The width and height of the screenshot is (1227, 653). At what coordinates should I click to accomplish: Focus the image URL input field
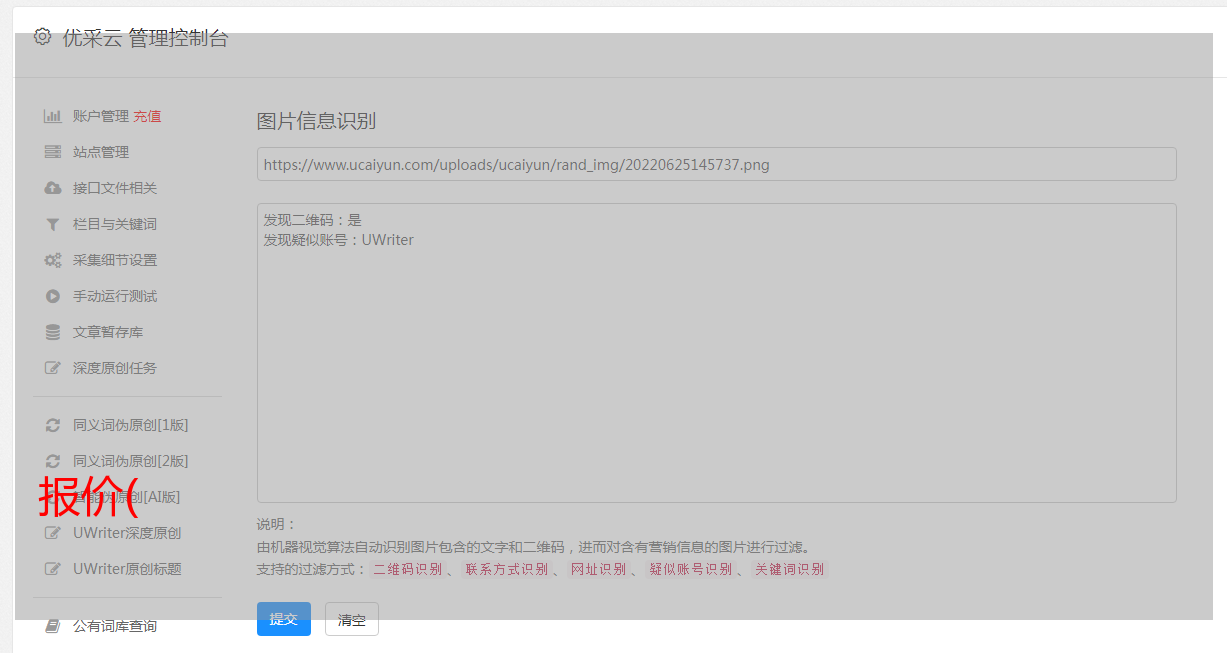tap(716, 164)
